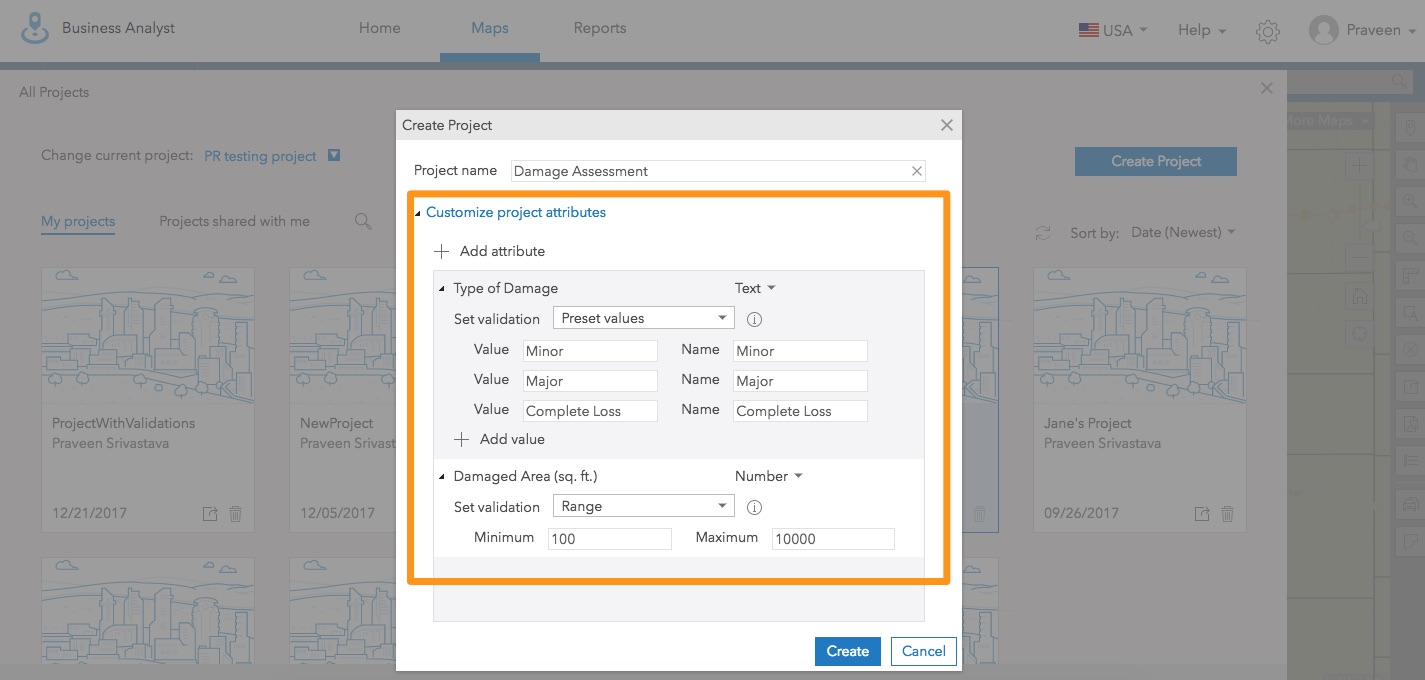Click the Value field containing Minor
The image size is (1425, 680).
click(590, 351)
